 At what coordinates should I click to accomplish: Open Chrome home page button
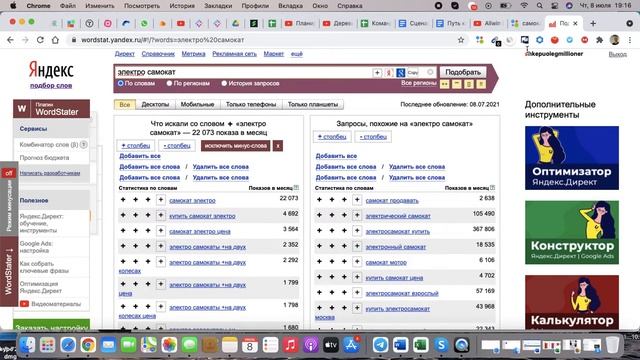click(x=56, y=40)
